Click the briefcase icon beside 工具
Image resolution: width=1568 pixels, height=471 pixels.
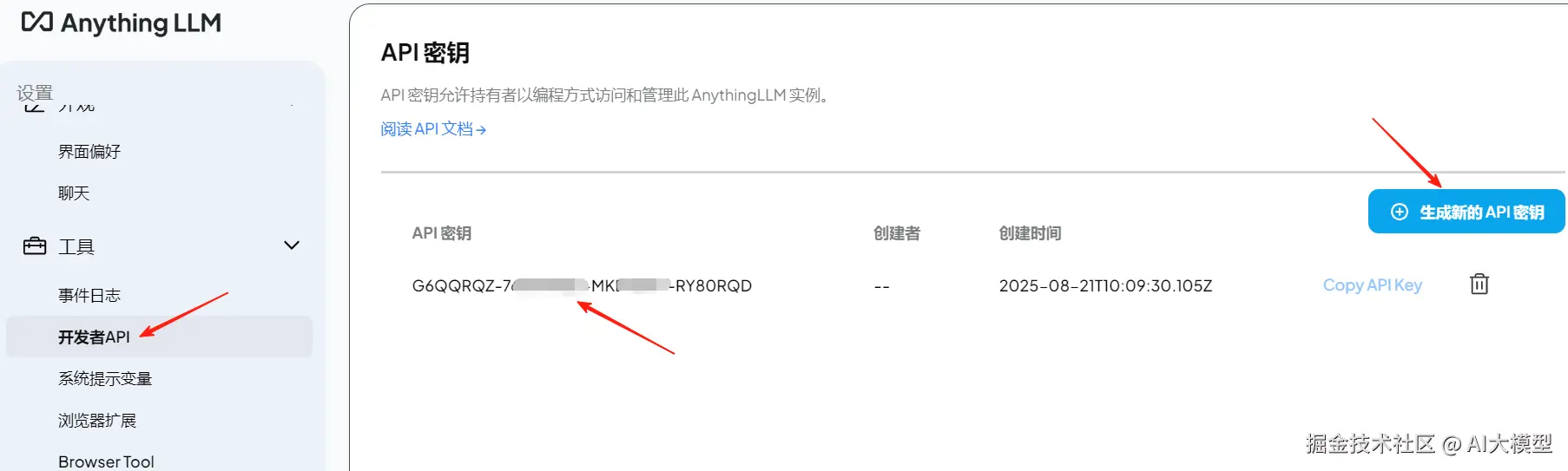coord(35,246)
